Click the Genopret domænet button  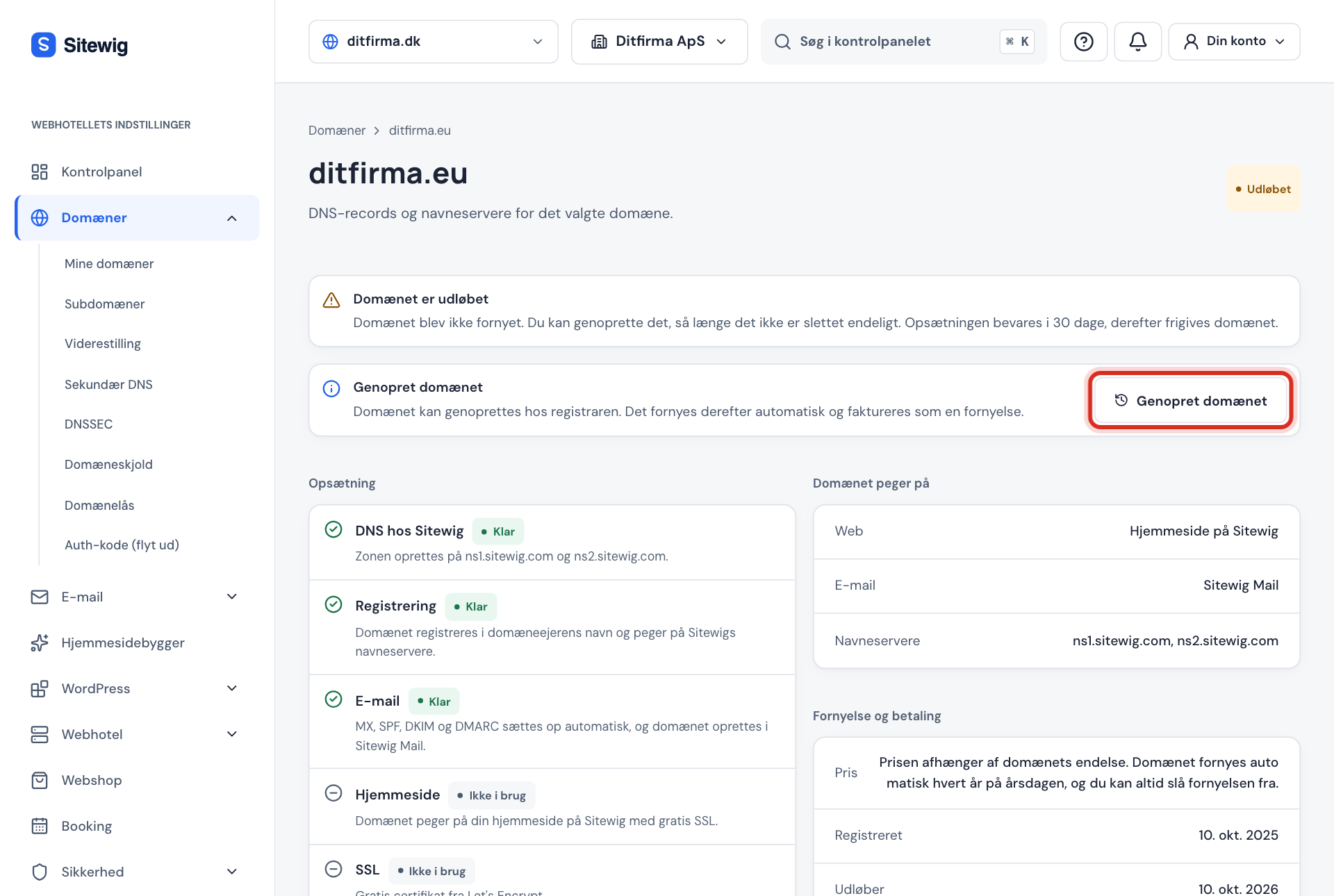(1190, 401)
